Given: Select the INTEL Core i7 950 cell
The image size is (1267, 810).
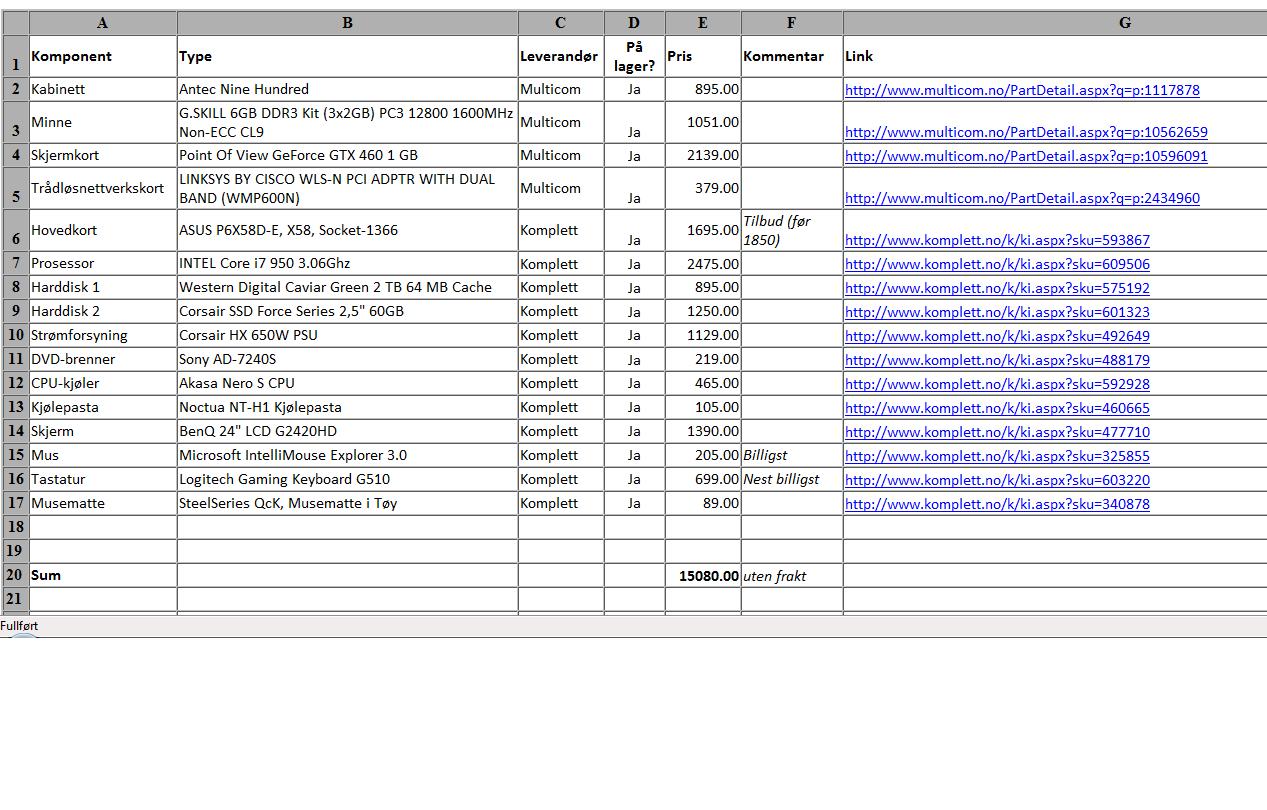Looking at the screenshot, I should [347, 263].
